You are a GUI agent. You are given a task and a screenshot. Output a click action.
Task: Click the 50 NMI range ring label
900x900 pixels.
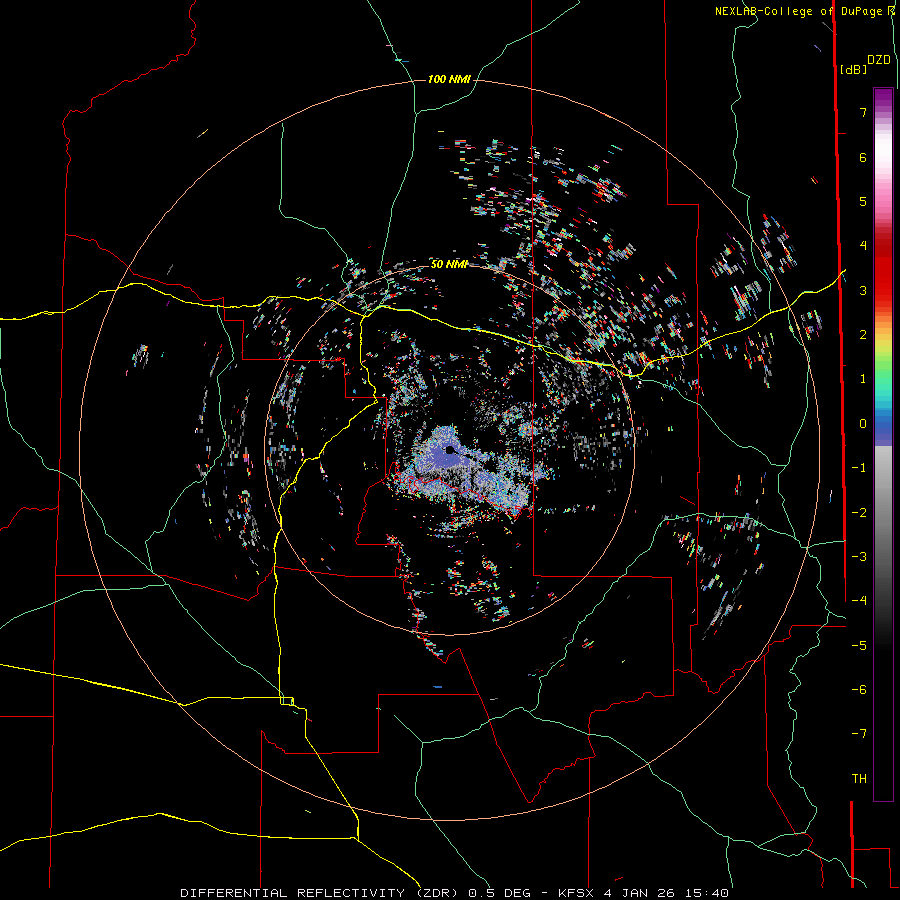click(449, 264)
